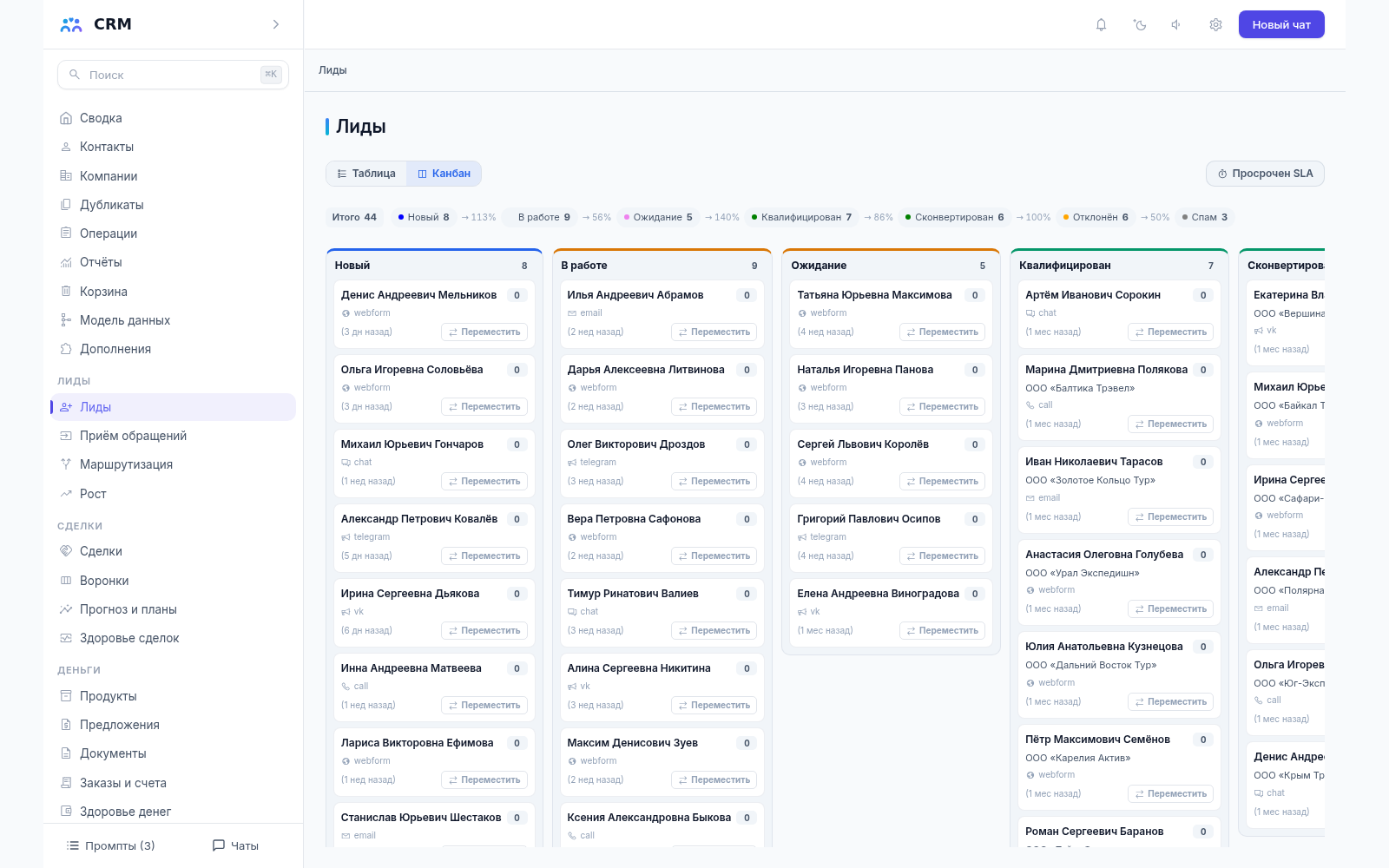The width and height of the screenshot is (1389, 868).
Task: Select the Канбан view tab
Action: point(444,174)
